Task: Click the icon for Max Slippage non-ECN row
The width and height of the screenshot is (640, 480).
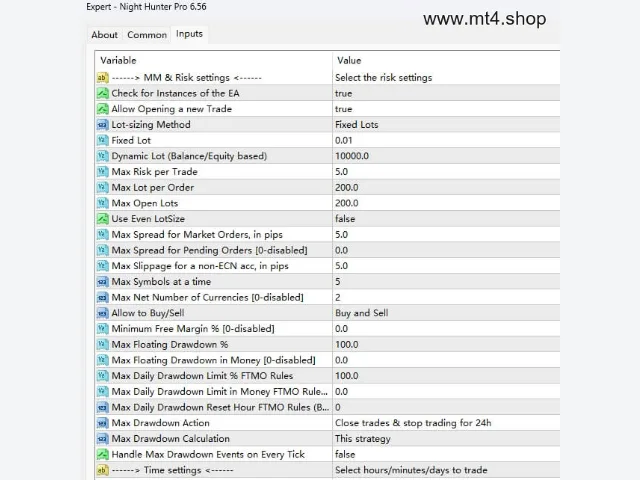Action: click(102, 266)
